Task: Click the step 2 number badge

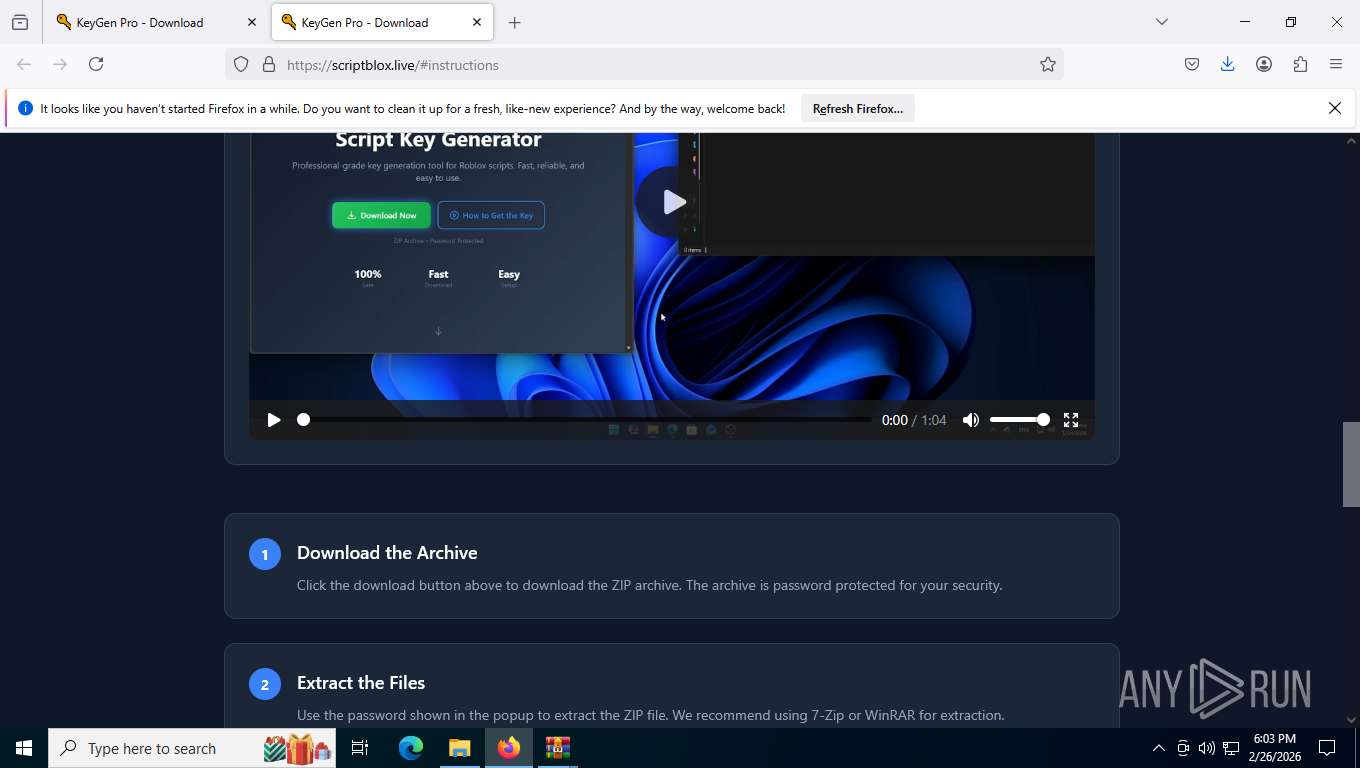Action: click(x=264, y=684)
